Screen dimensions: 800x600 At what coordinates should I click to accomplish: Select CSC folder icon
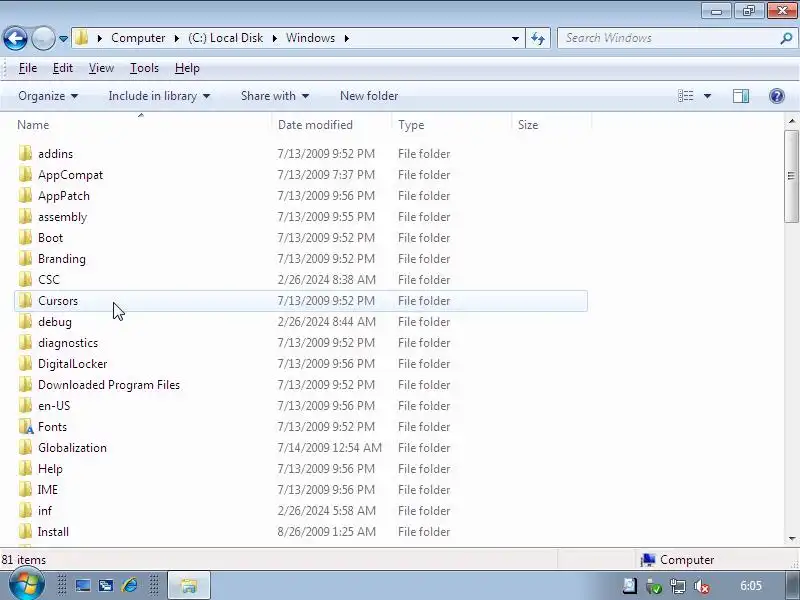[25, 279]
